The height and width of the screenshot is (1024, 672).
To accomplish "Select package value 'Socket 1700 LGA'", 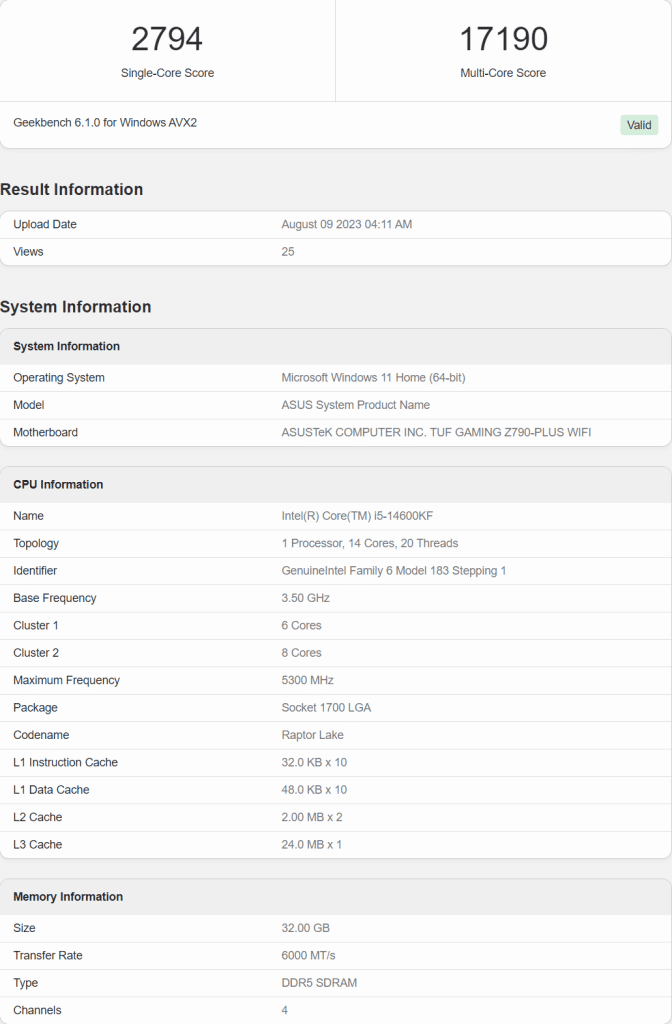I will coord(327,708).
